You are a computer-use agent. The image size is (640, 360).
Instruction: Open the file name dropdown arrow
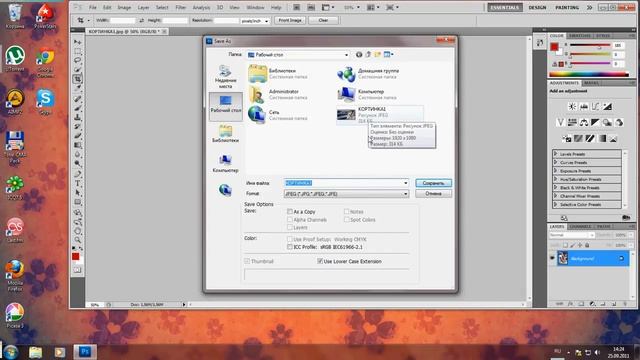click(x=405, y=183)
